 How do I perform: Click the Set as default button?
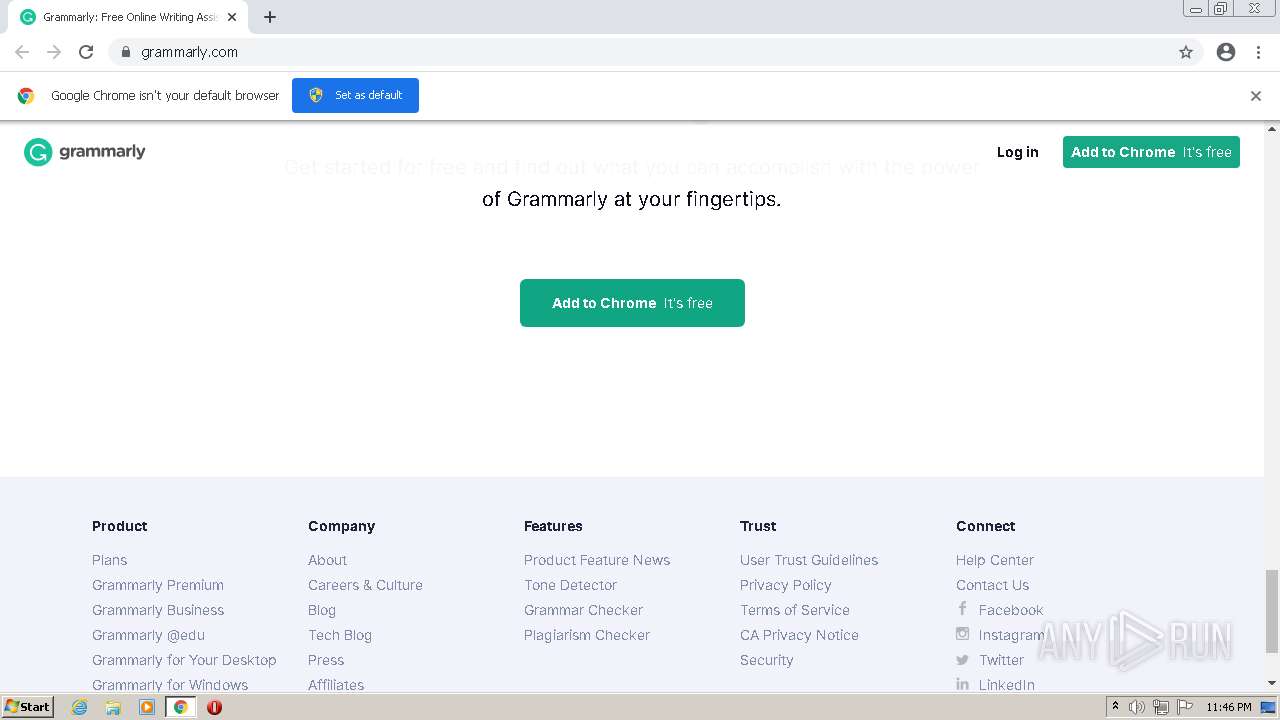tap(355, 95)
